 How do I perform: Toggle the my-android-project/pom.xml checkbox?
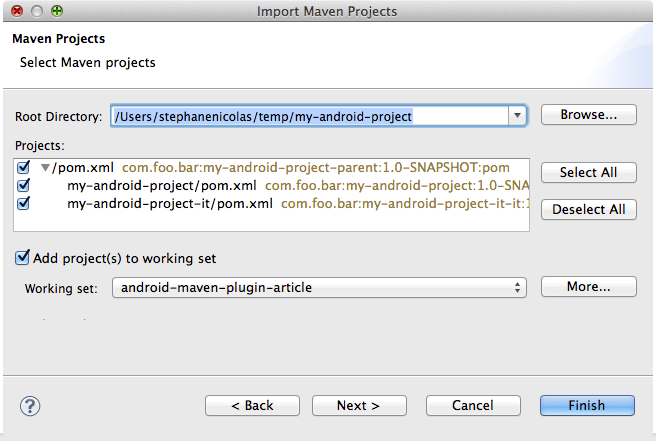(x=24, y=185)
